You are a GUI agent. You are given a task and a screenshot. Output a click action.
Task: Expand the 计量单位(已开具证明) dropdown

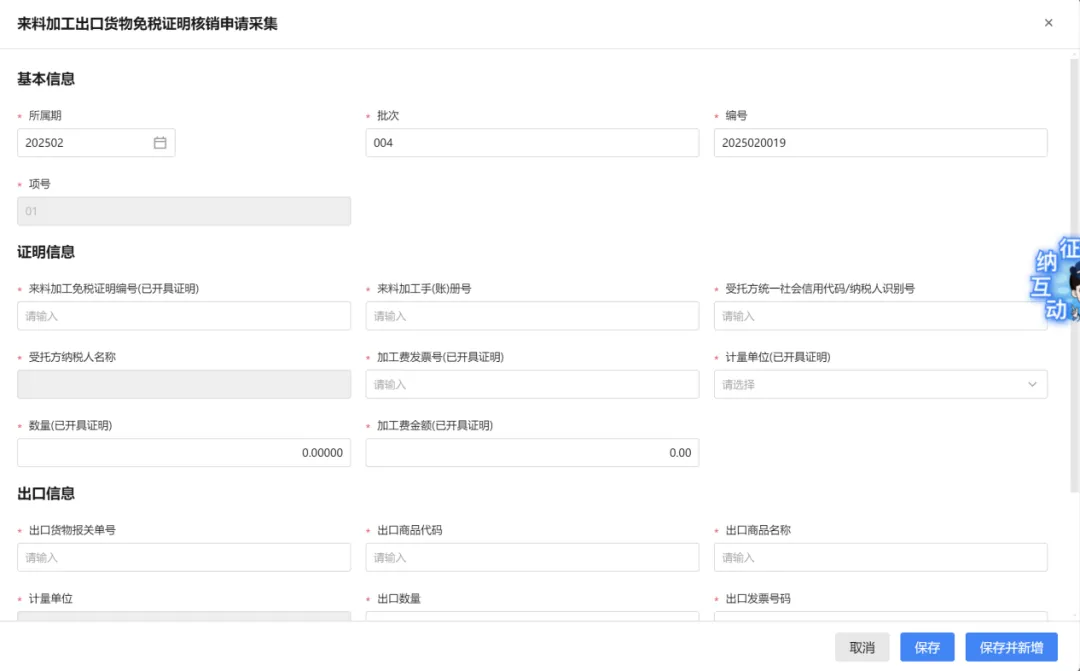(x=880, y=385)
